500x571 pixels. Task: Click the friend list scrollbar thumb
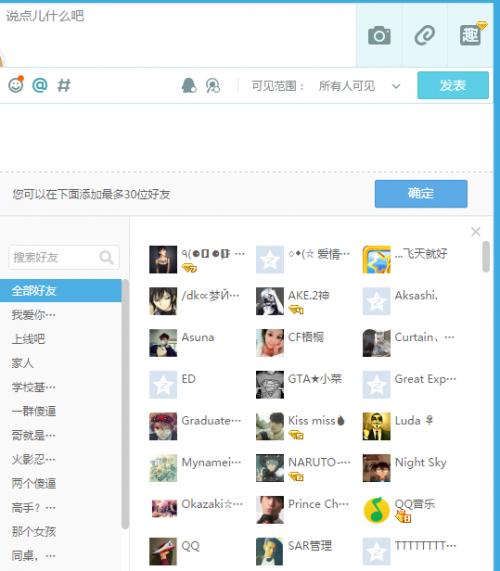pos(486,256)
